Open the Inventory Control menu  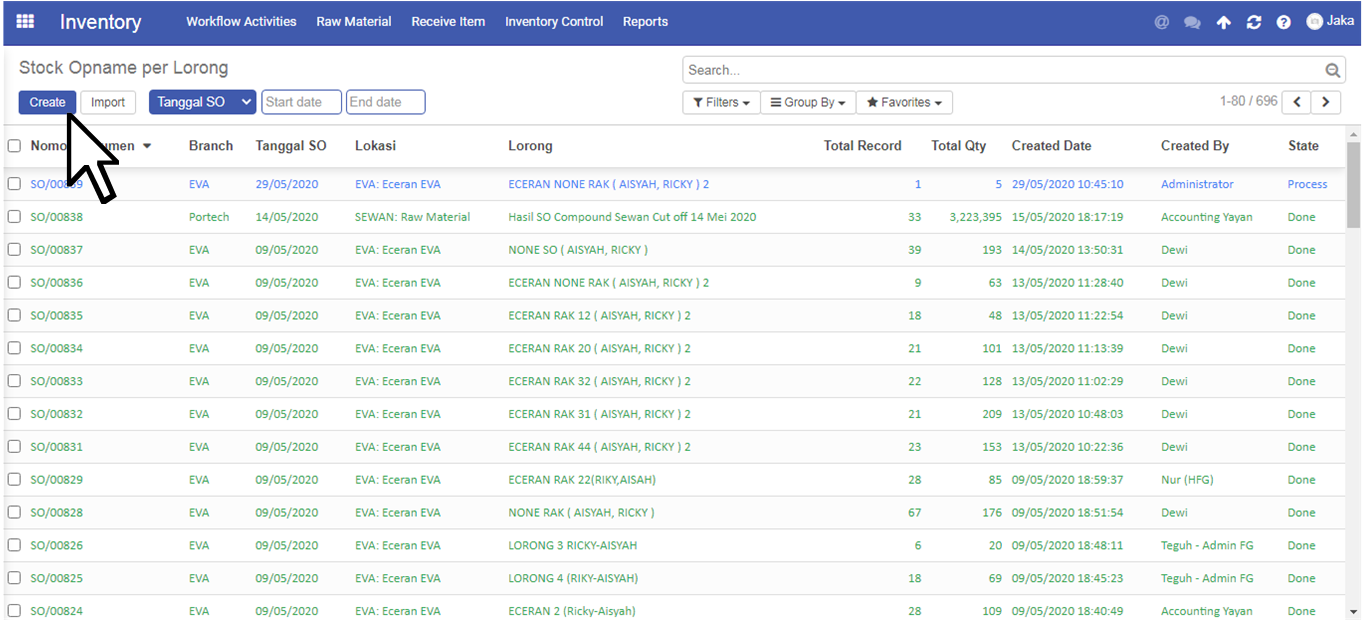(554, 22)
